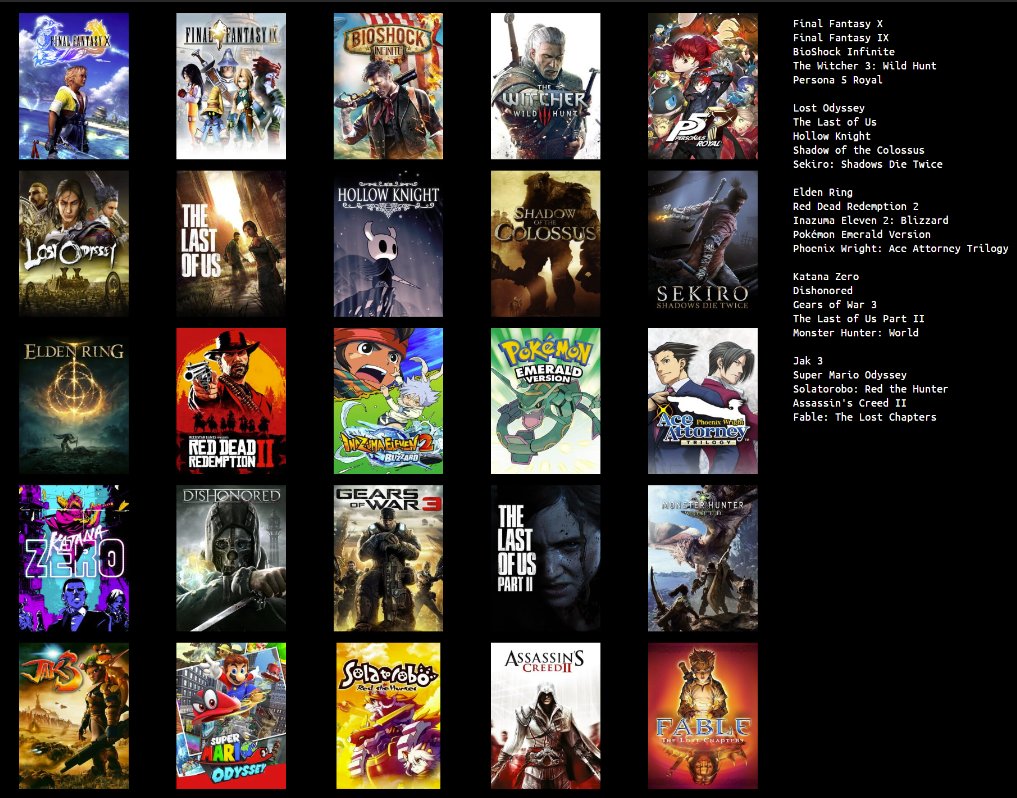Image resolution: width=1017 pixels, height=798 pixels.
Task: Click 'Fable: The Lost Chapters' text line
Action: (x=865, y=417)
